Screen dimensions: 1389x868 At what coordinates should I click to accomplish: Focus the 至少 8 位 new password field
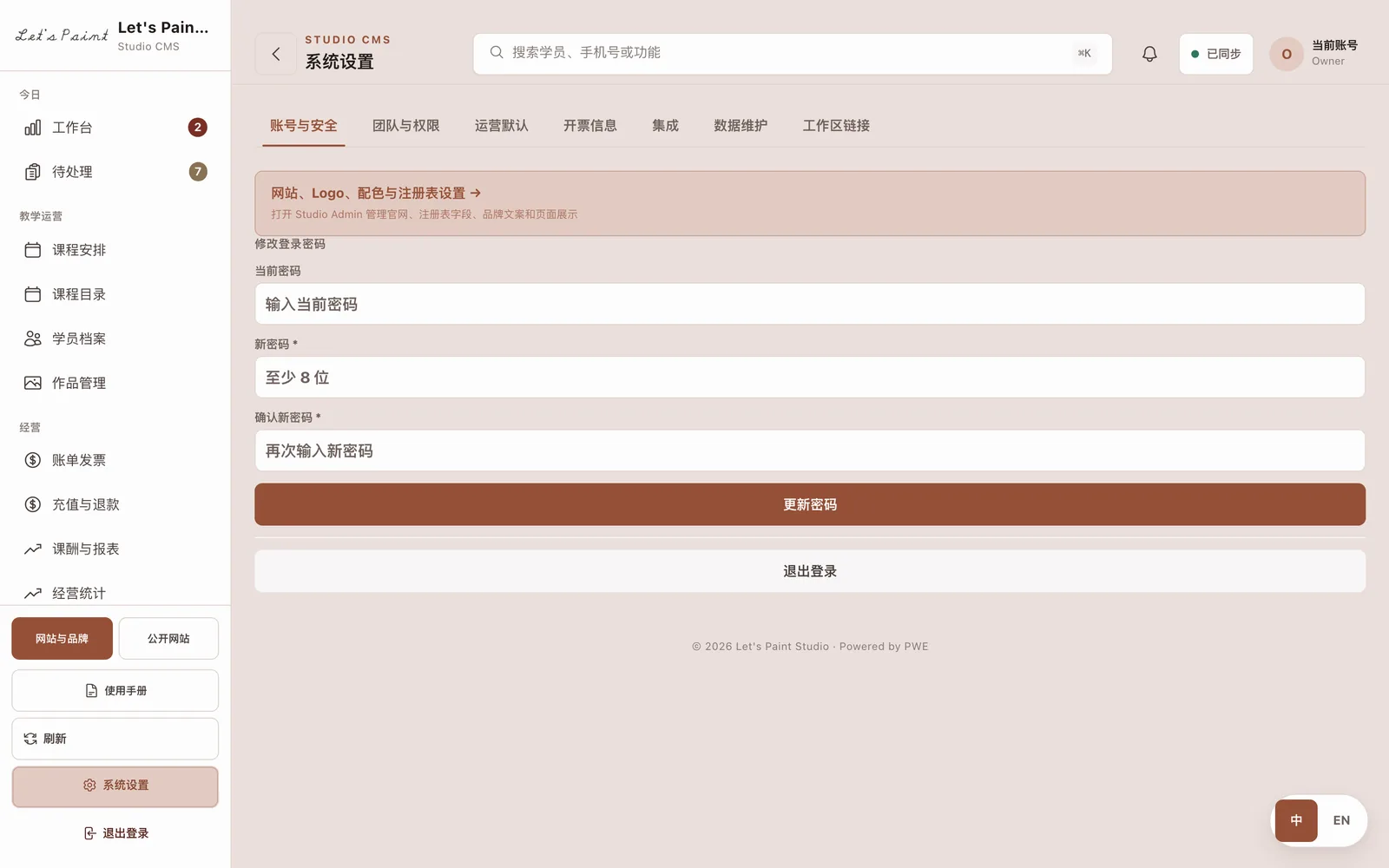pyautogui.click(x=810, y=378)
